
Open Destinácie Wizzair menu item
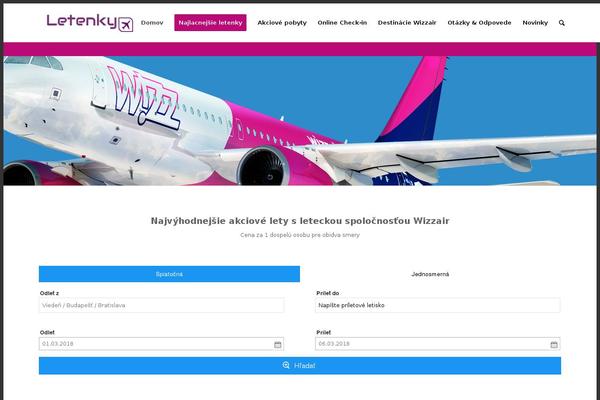click(407, 23)
